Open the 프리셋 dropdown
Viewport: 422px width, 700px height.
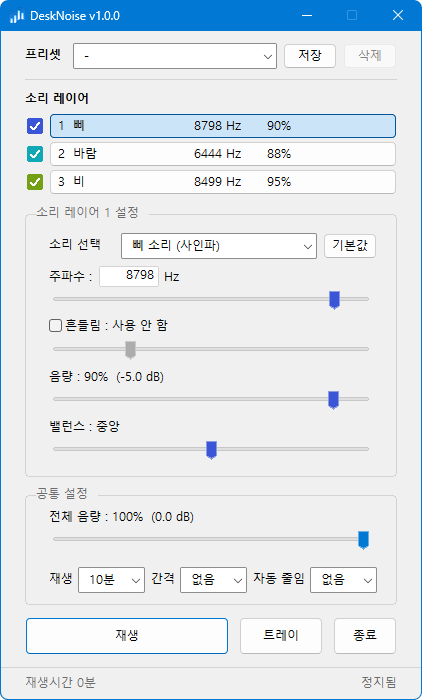[175, 56]
